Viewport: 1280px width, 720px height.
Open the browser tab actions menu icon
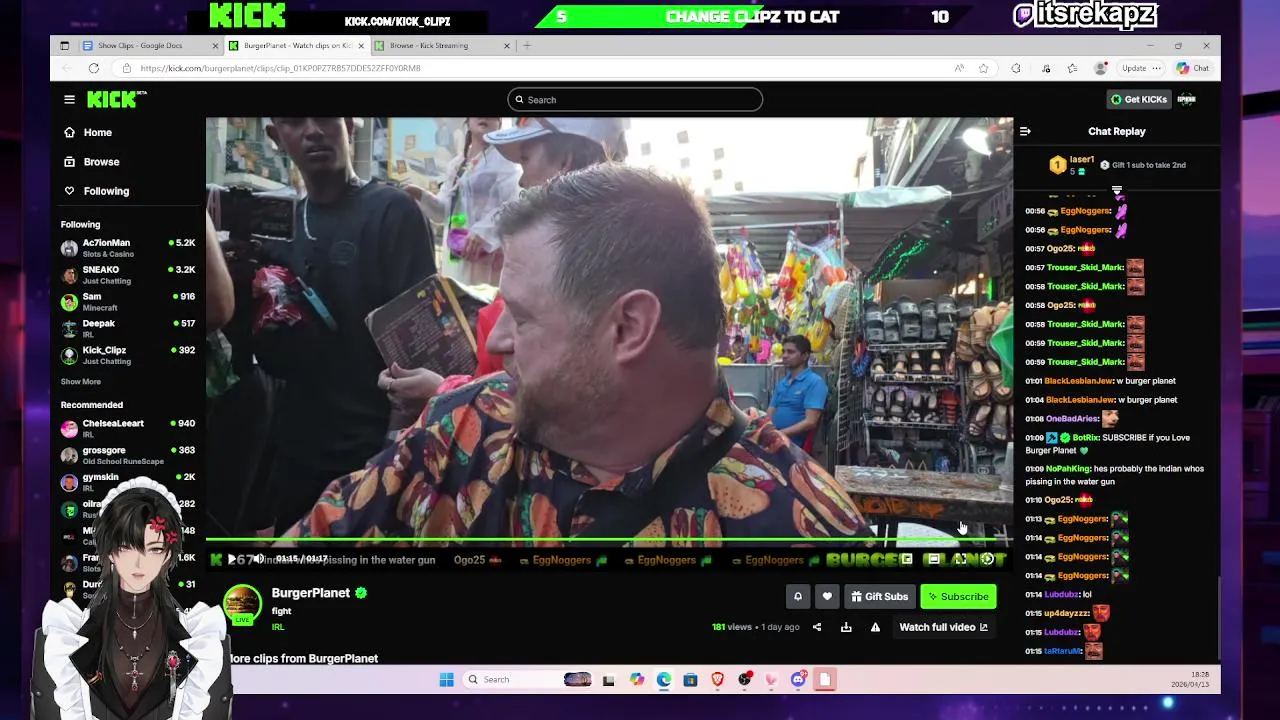[65, 45]
